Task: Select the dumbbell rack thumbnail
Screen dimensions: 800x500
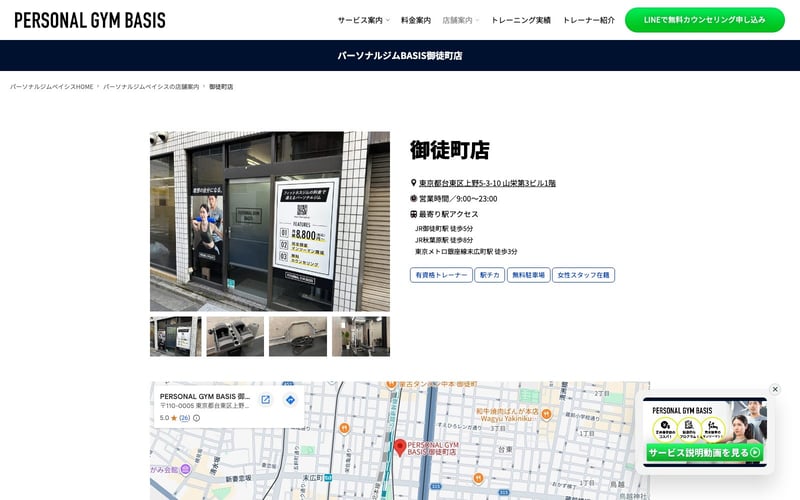Action: click(235, 336)
